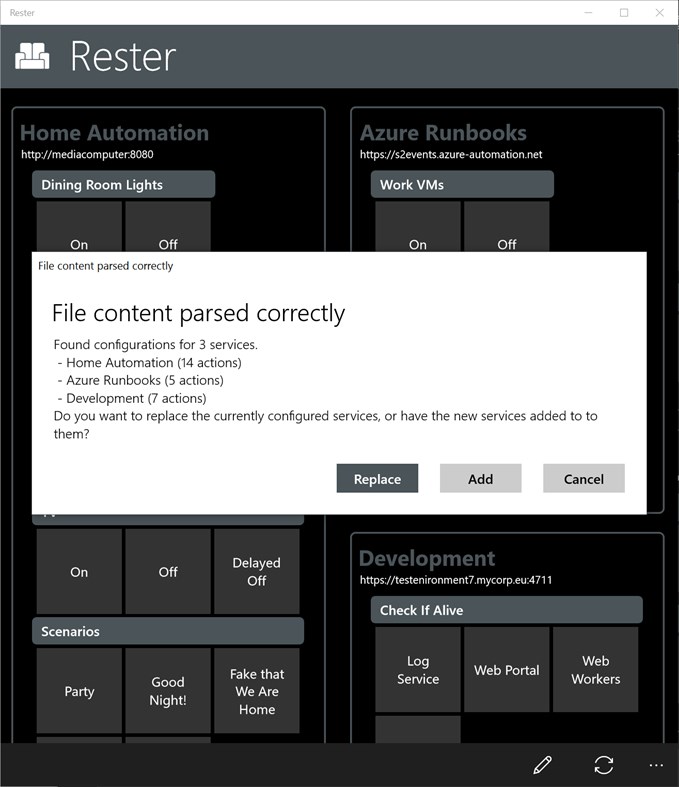Click the Home Automation service title
679x787 pixels.
[x=114, y=133]
